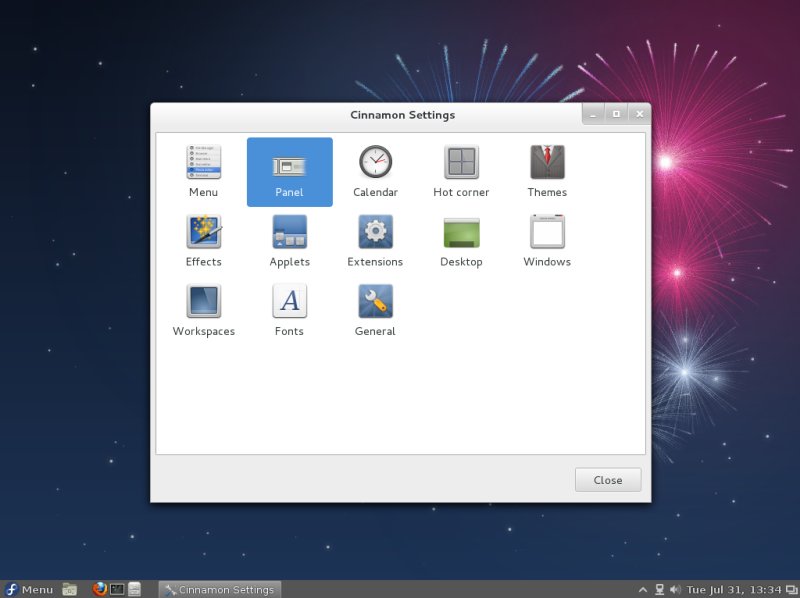Open Calendar settings

376,172
